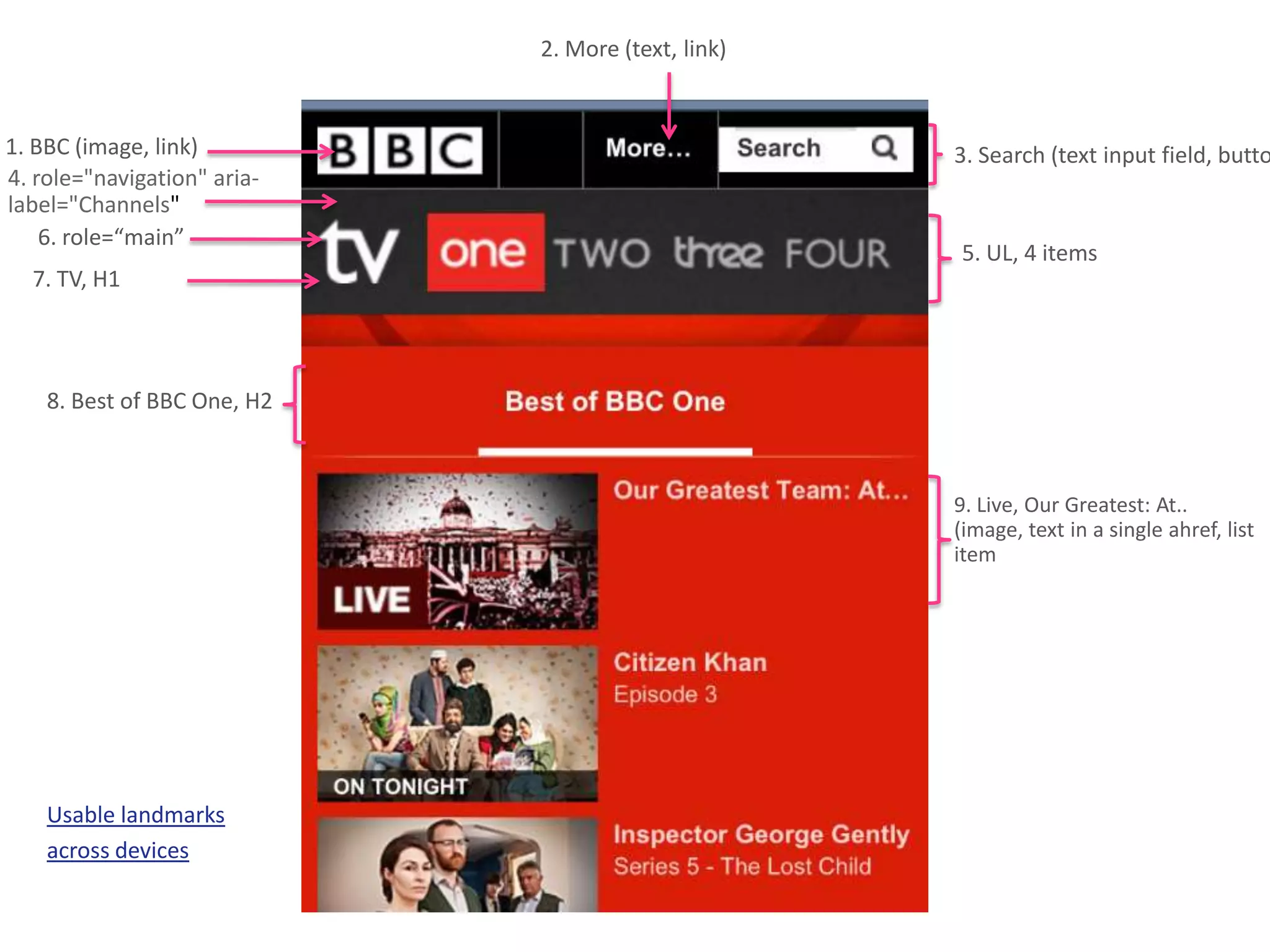
Task: Click the magnifying glass search button
Action: point(884,148)
